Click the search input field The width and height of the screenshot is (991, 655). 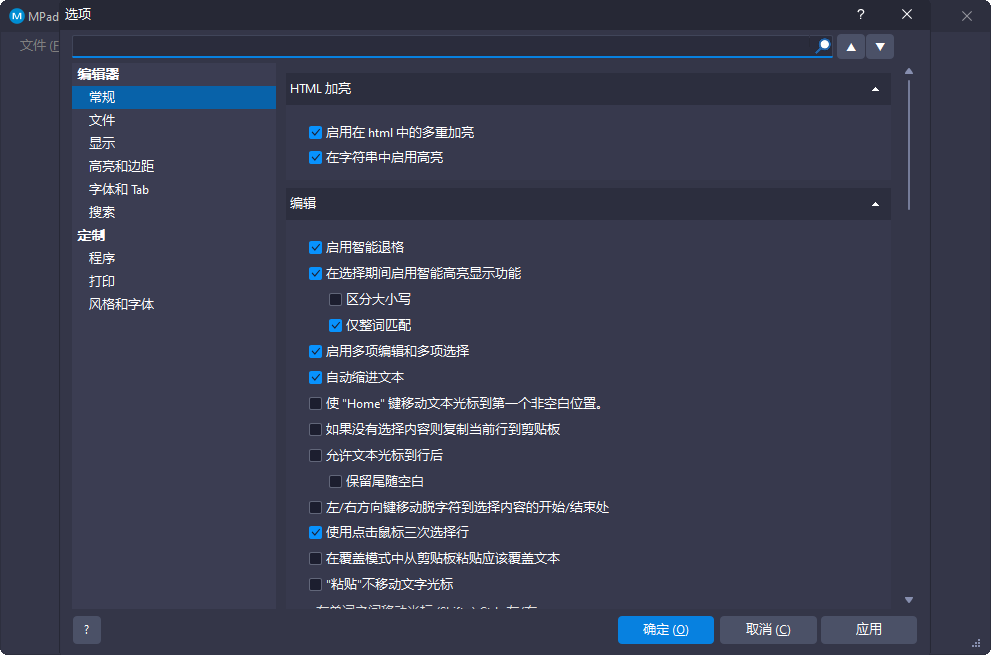(440, 45)
